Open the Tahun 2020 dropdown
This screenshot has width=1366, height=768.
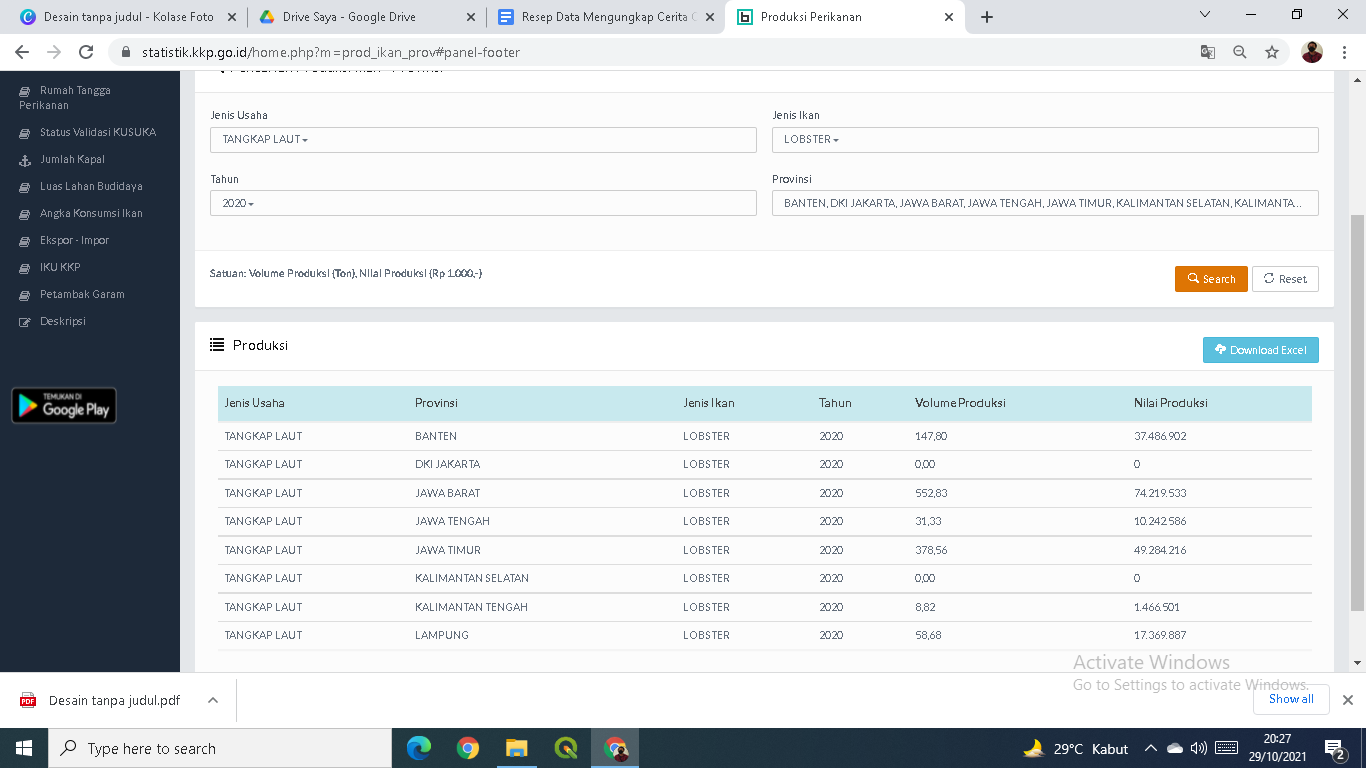483,203
